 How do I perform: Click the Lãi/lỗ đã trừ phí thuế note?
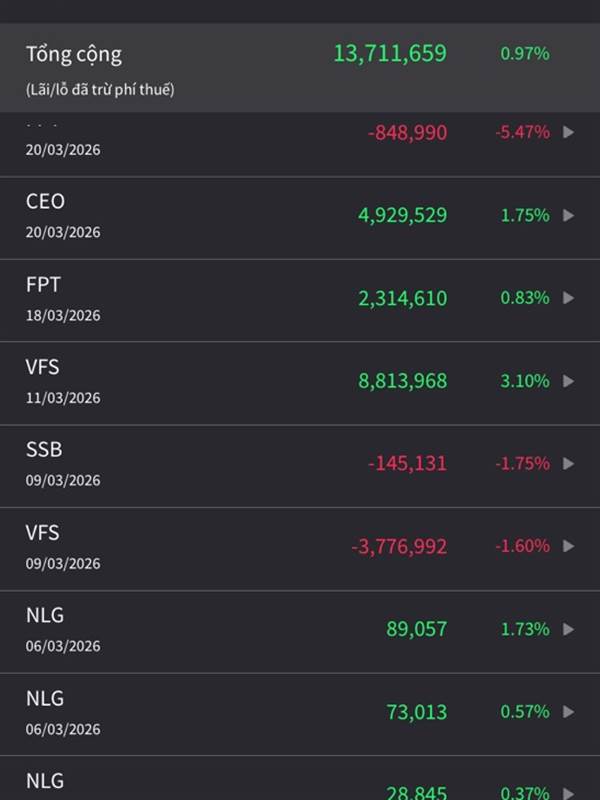click(x=100, y=90)
